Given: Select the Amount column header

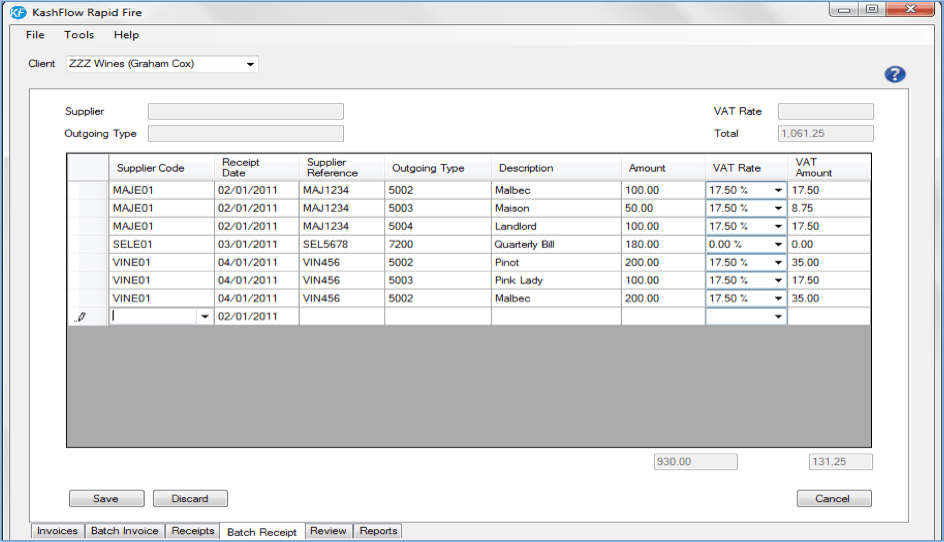Looking at the screenshot, I should tap(647, 168).
